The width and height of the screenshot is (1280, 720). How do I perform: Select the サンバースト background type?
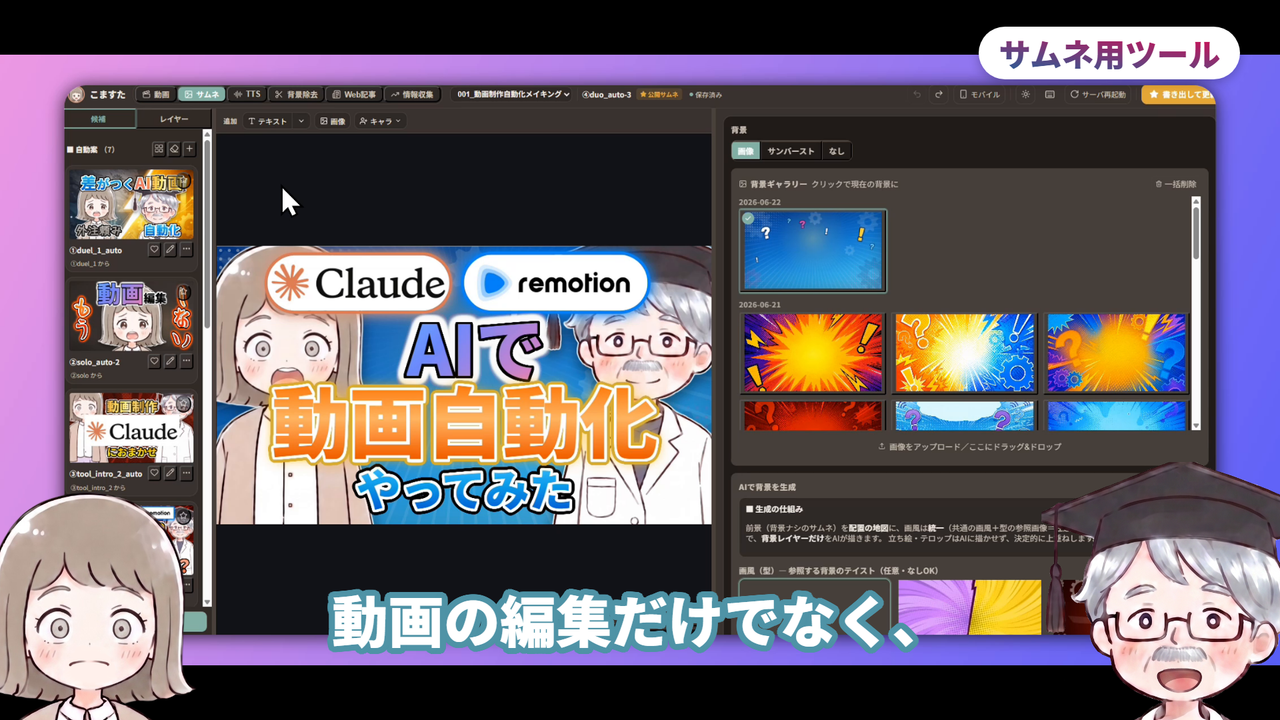coord(790,151)
